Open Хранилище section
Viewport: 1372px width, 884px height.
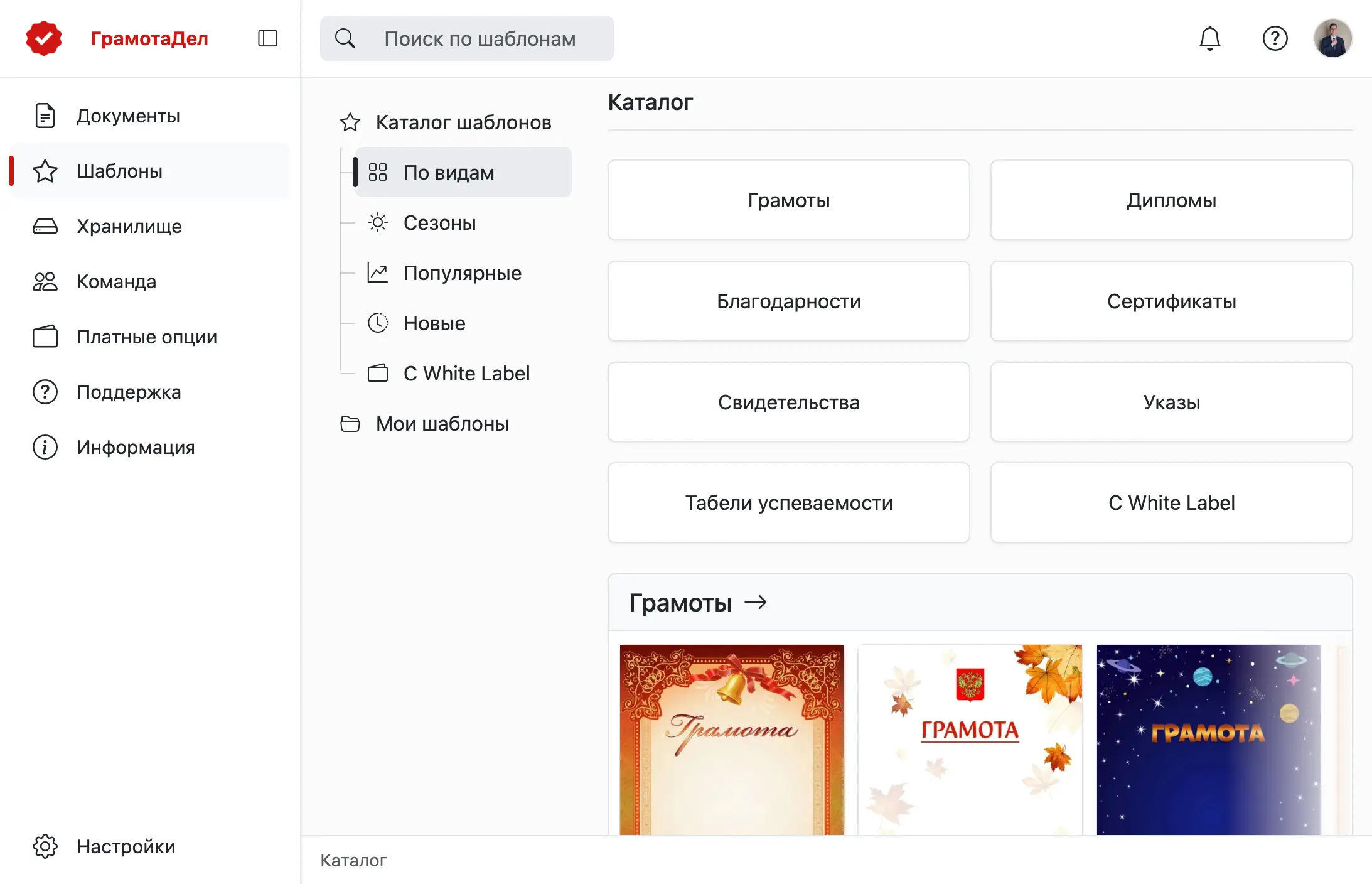[x=151, y=226]
